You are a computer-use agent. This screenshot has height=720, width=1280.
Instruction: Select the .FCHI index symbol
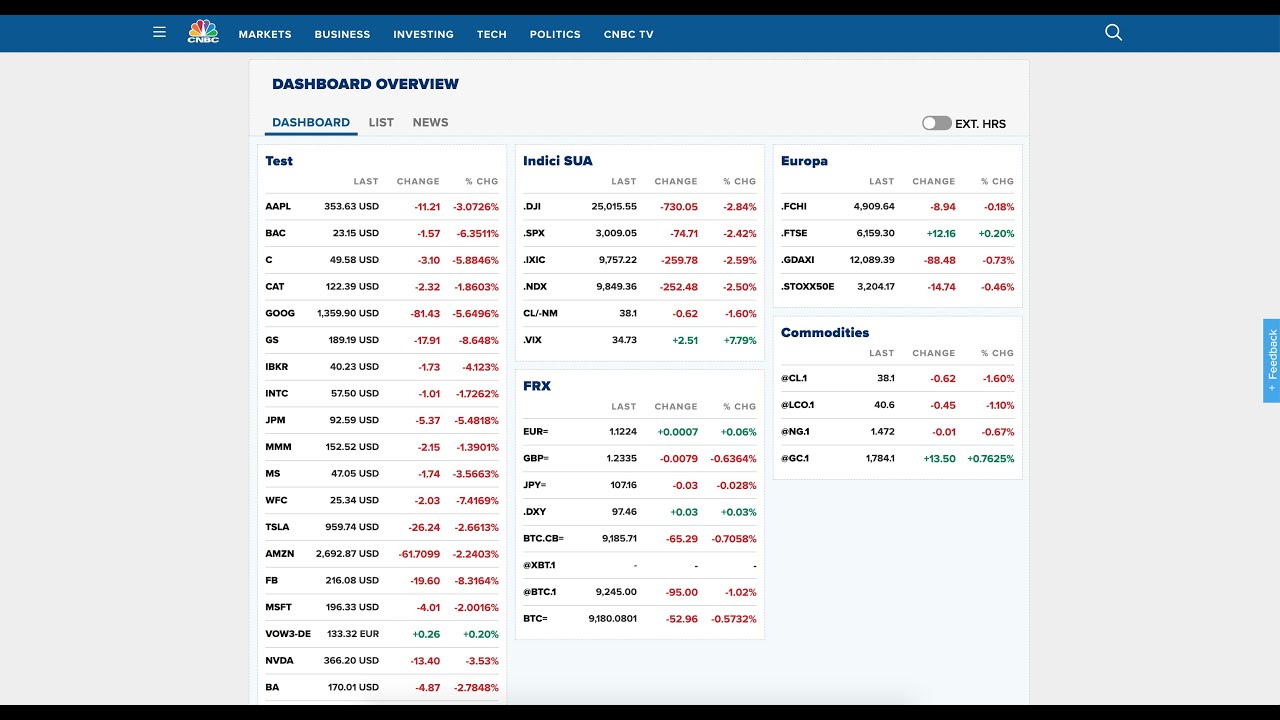coord(794,207)
